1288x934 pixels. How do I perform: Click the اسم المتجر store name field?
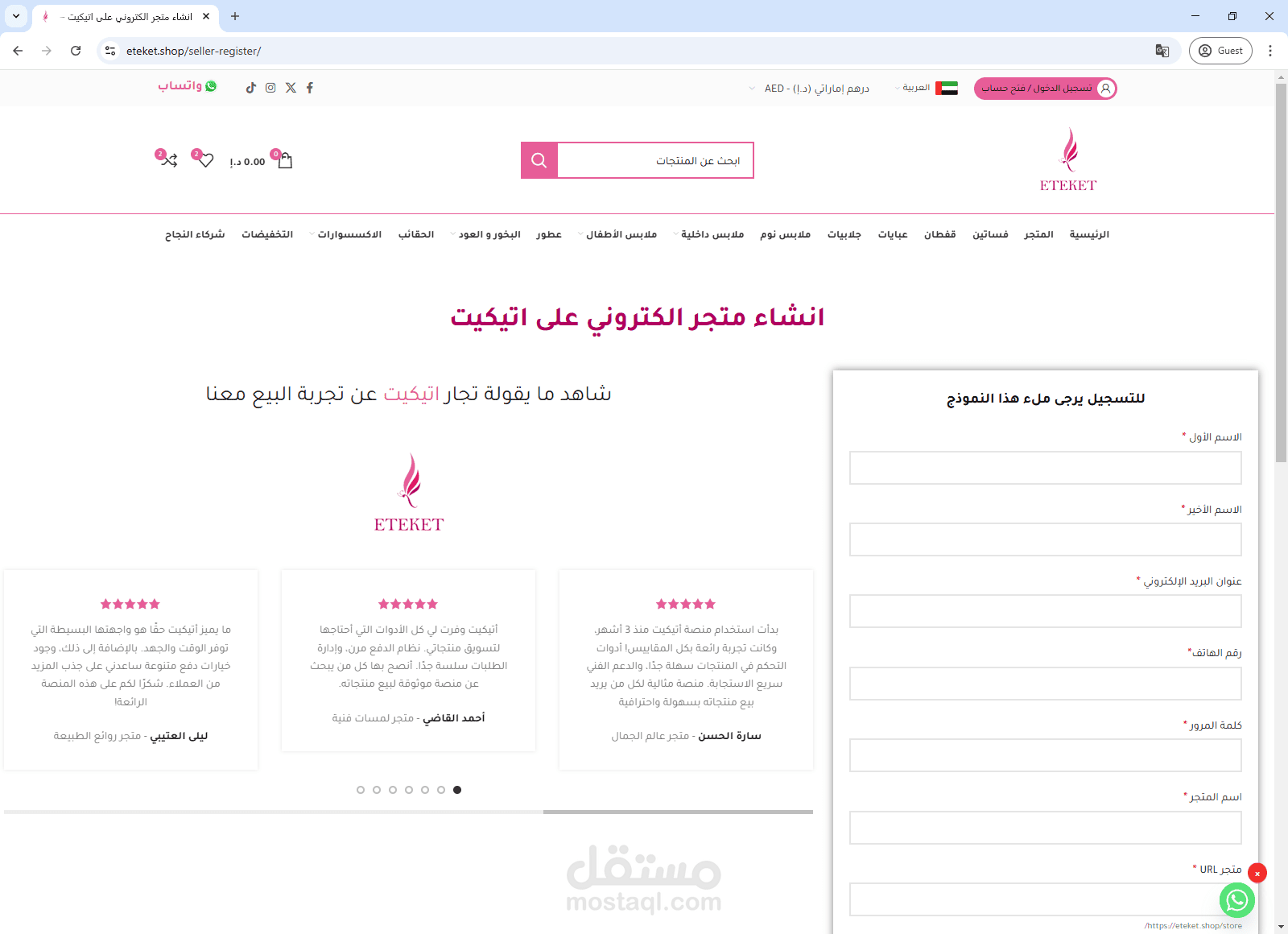coord(1046,828)
